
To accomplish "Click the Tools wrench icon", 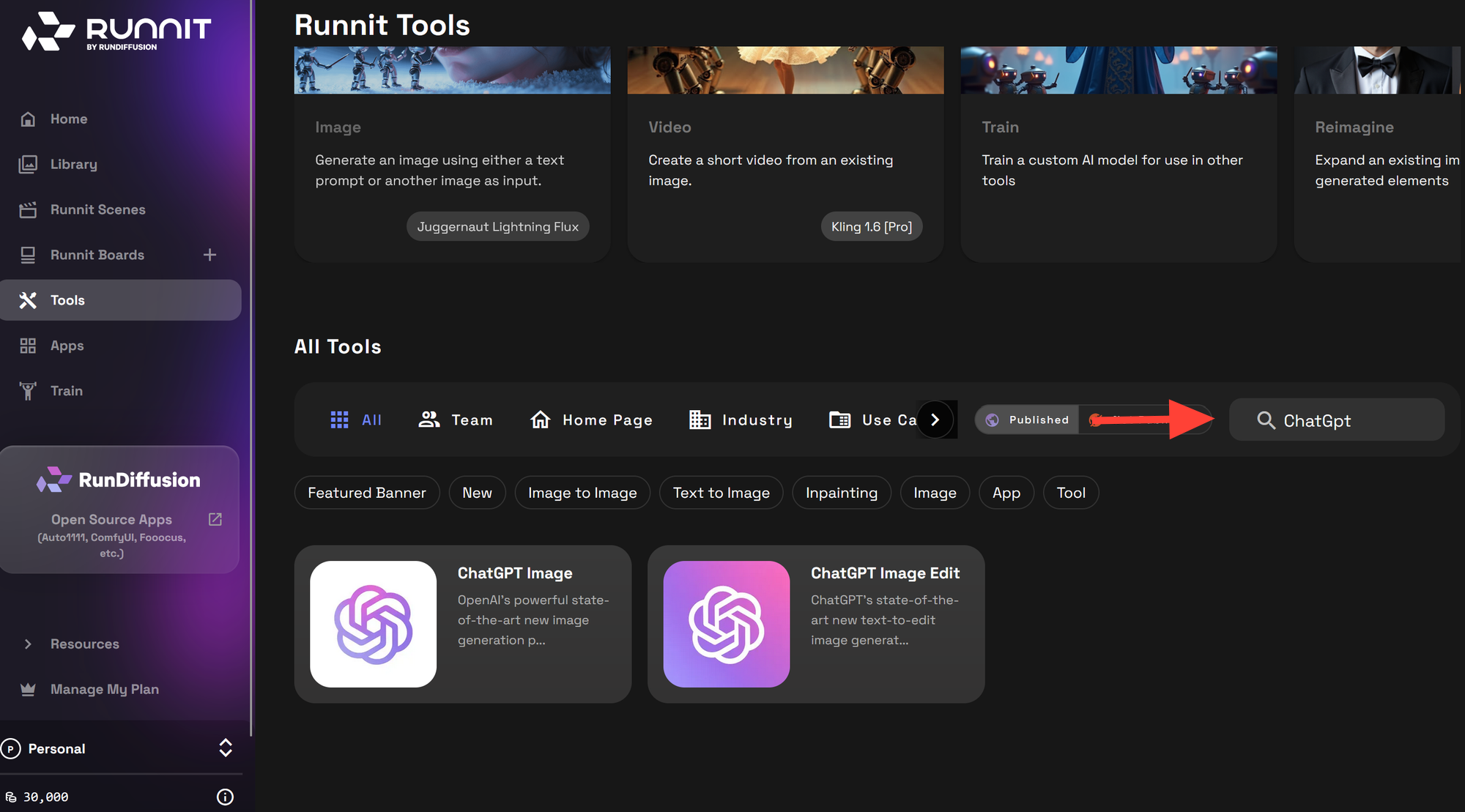I will point(28,300).
